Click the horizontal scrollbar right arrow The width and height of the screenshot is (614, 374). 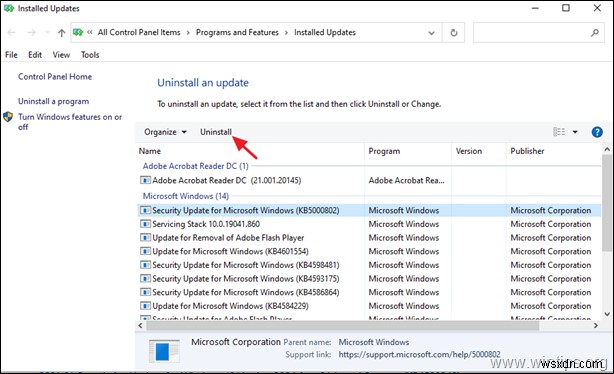[x=596, y=325]
